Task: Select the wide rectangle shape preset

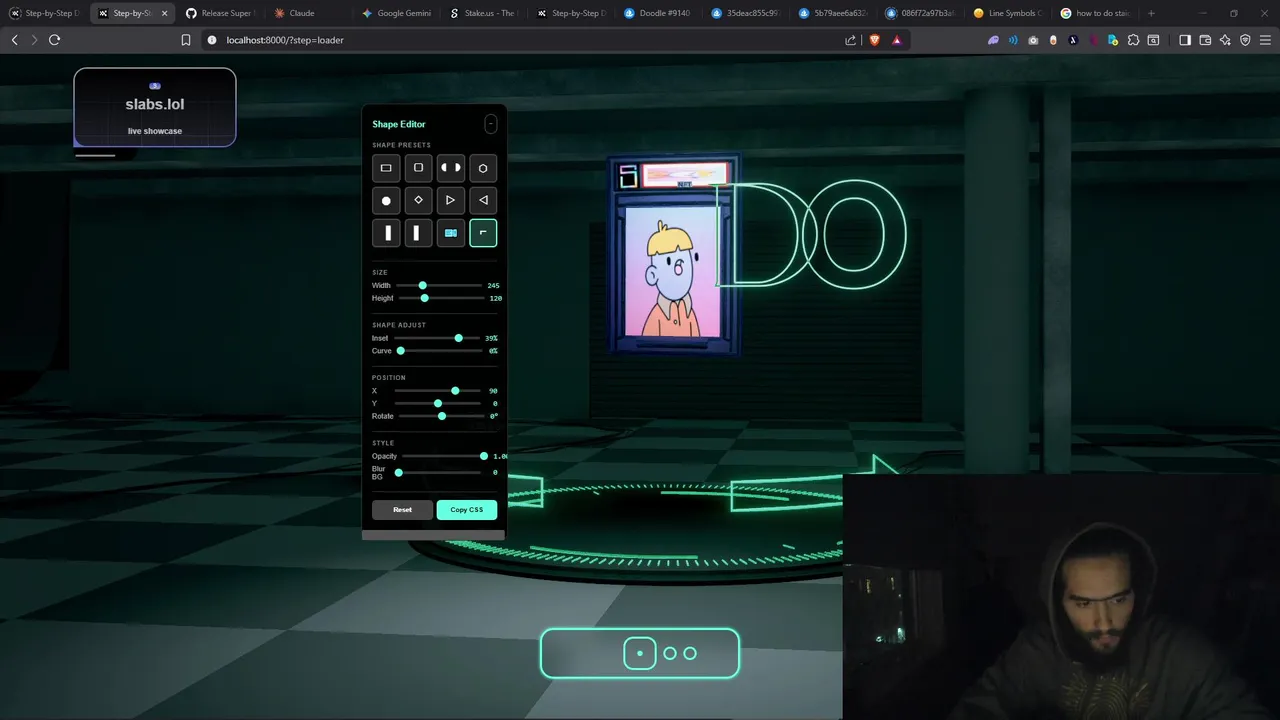Action: [x=386, y=168]
